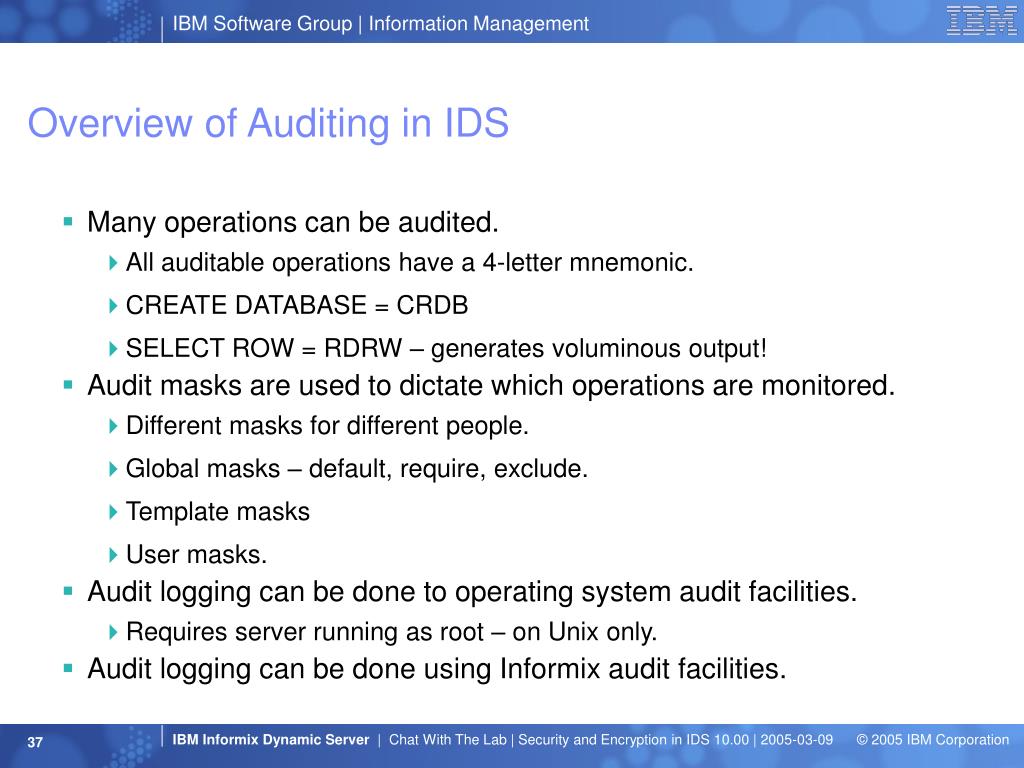Click the IBM logo in header
The image size is (1024, 768).
[x=981, y=21]
